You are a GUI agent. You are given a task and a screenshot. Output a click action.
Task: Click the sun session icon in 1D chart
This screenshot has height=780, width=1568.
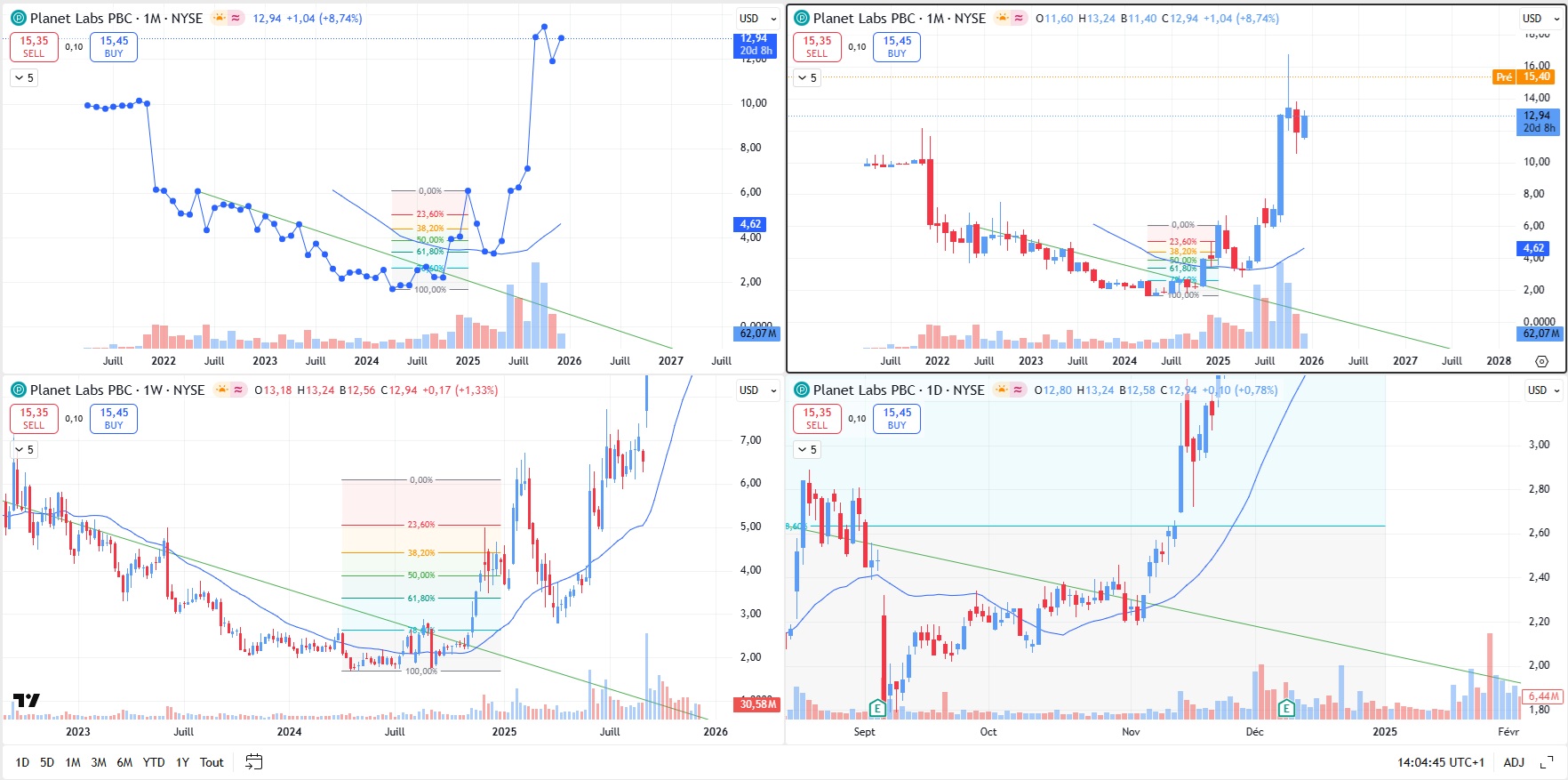(1002, 390)
